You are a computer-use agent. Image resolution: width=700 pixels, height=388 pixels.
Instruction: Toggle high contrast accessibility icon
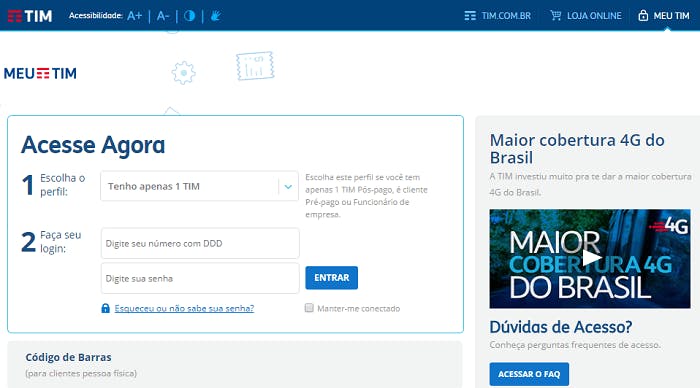[x=189, y=16]
